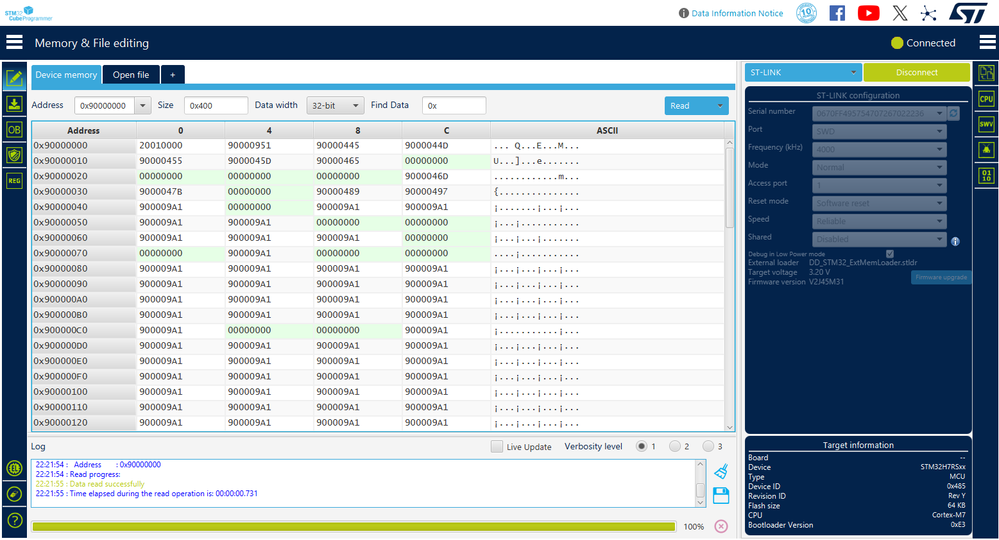Screen dimensions: 999x540
Task: Open the Erasing & Programming download icon
Action: pos(14,104)
